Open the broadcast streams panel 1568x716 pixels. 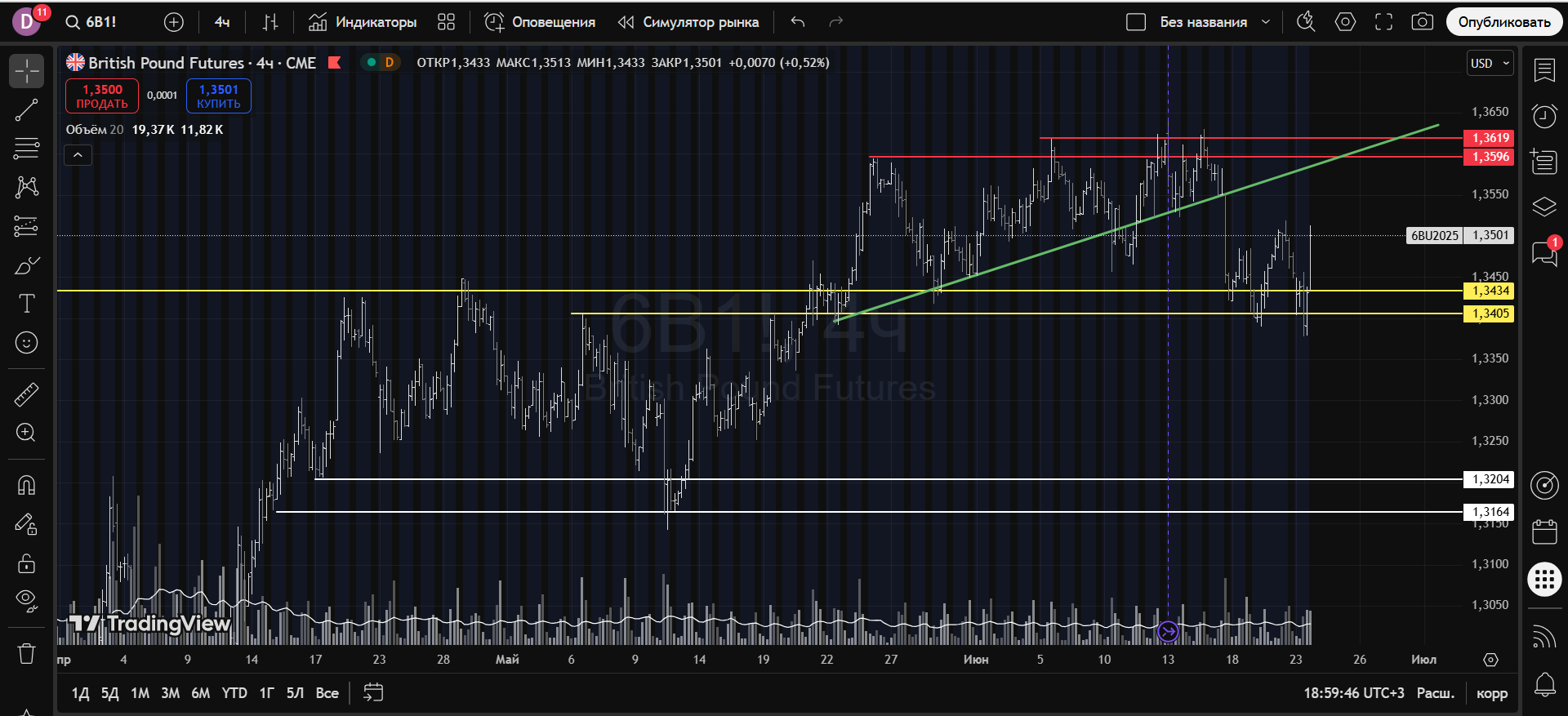[x=1544, y=636]
